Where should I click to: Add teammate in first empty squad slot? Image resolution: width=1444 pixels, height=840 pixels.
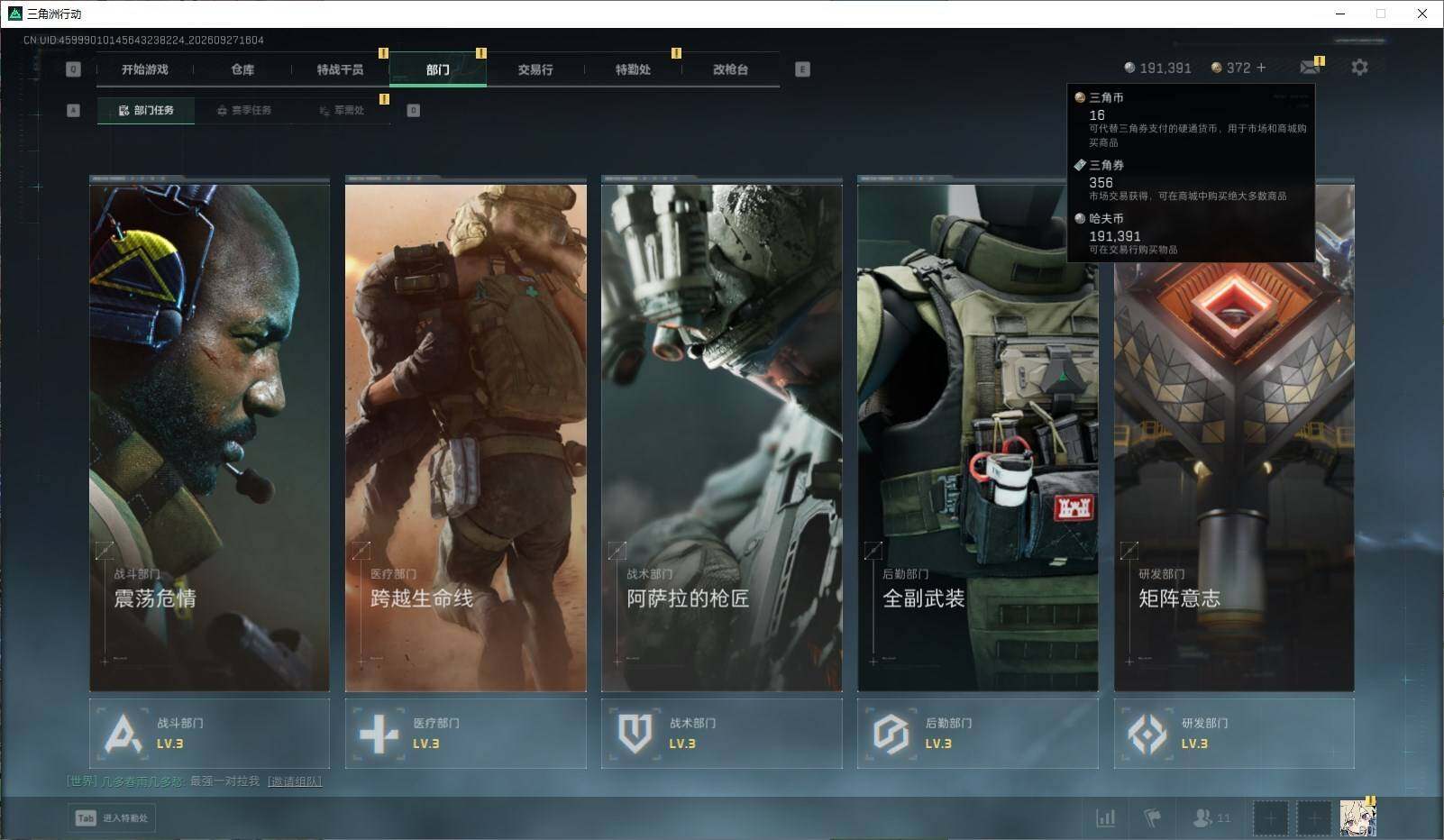click(1271, 818)
